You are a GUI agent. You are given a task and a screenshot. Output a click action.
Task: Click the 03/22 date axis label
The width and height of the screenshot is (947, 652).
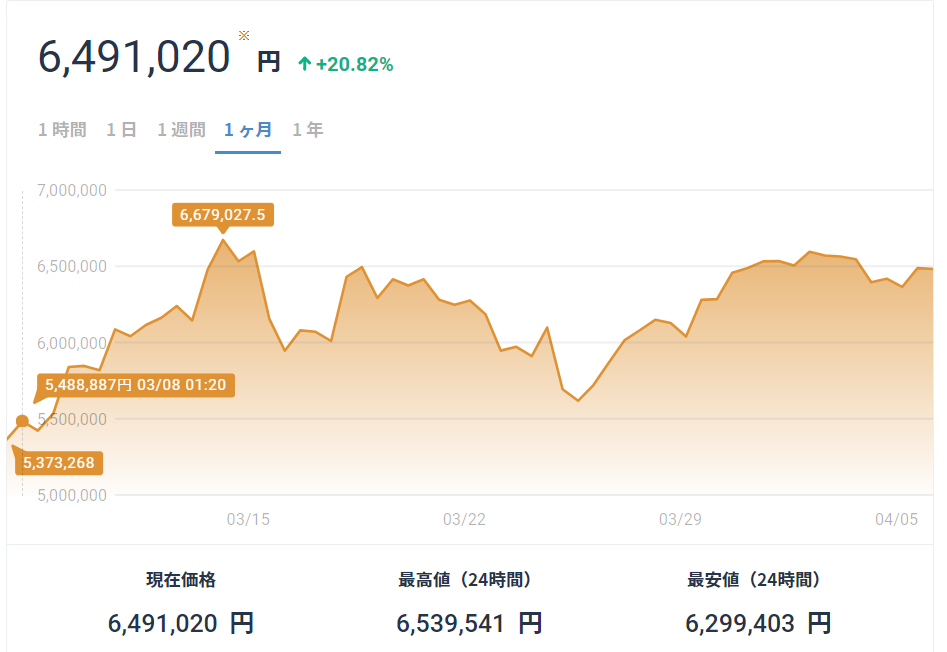464,519
